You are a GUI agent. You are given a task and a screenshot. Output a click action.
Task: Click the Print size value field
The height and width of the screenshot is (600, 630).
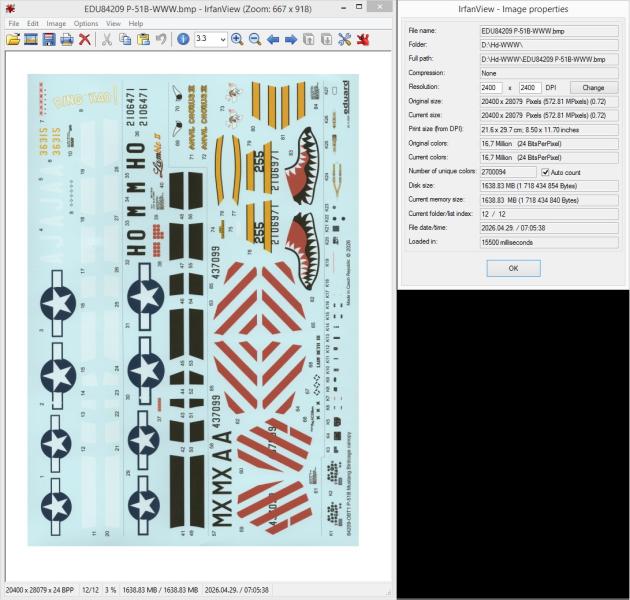pos(549,130)
